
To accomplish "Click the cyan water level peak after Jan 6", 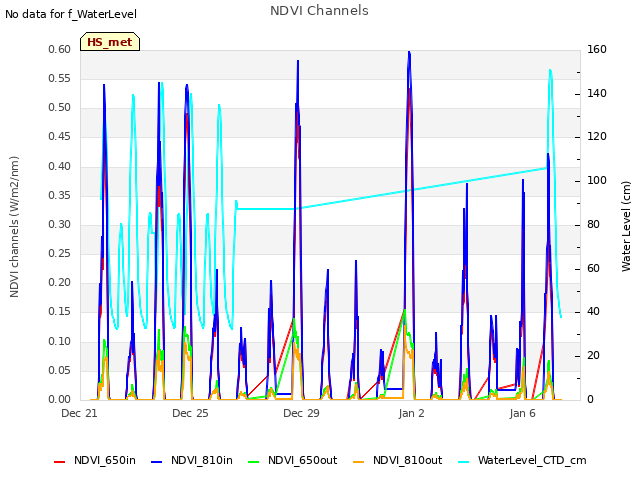I will (550, 71).
